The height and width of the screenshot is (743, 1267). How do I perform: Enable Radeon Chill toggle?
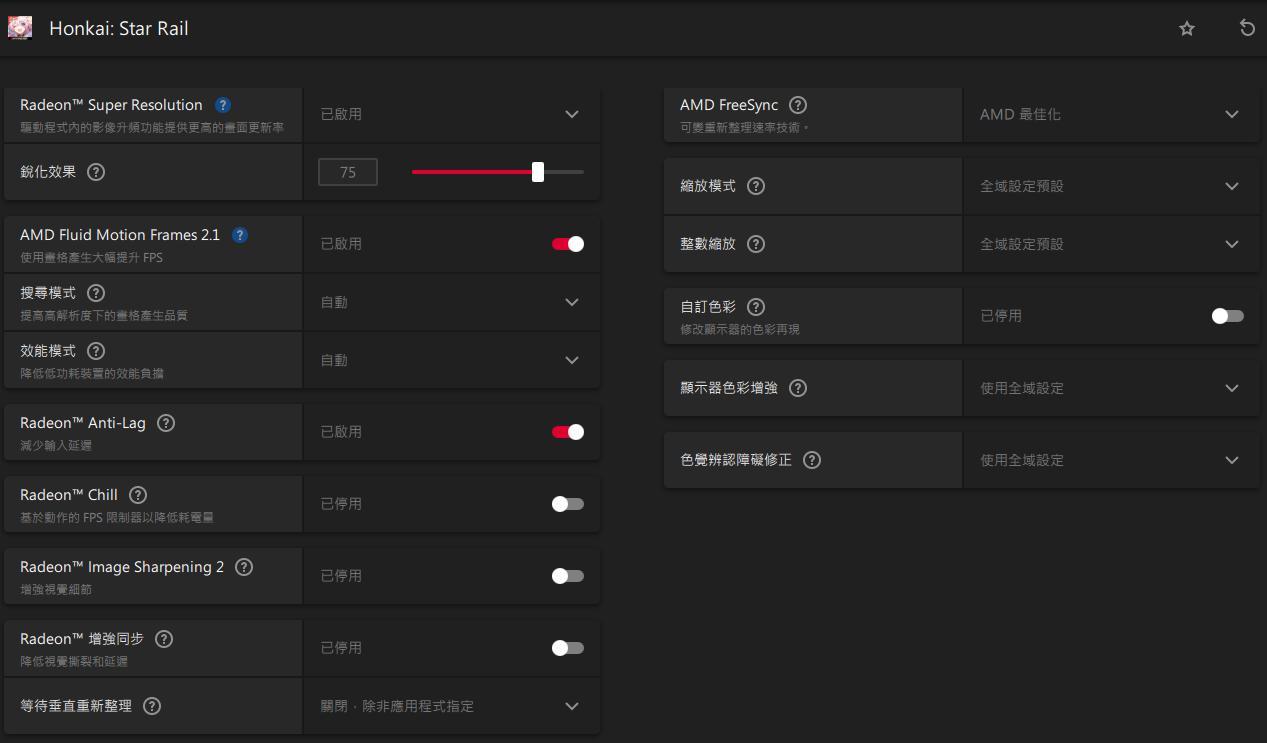coord(568,504)
